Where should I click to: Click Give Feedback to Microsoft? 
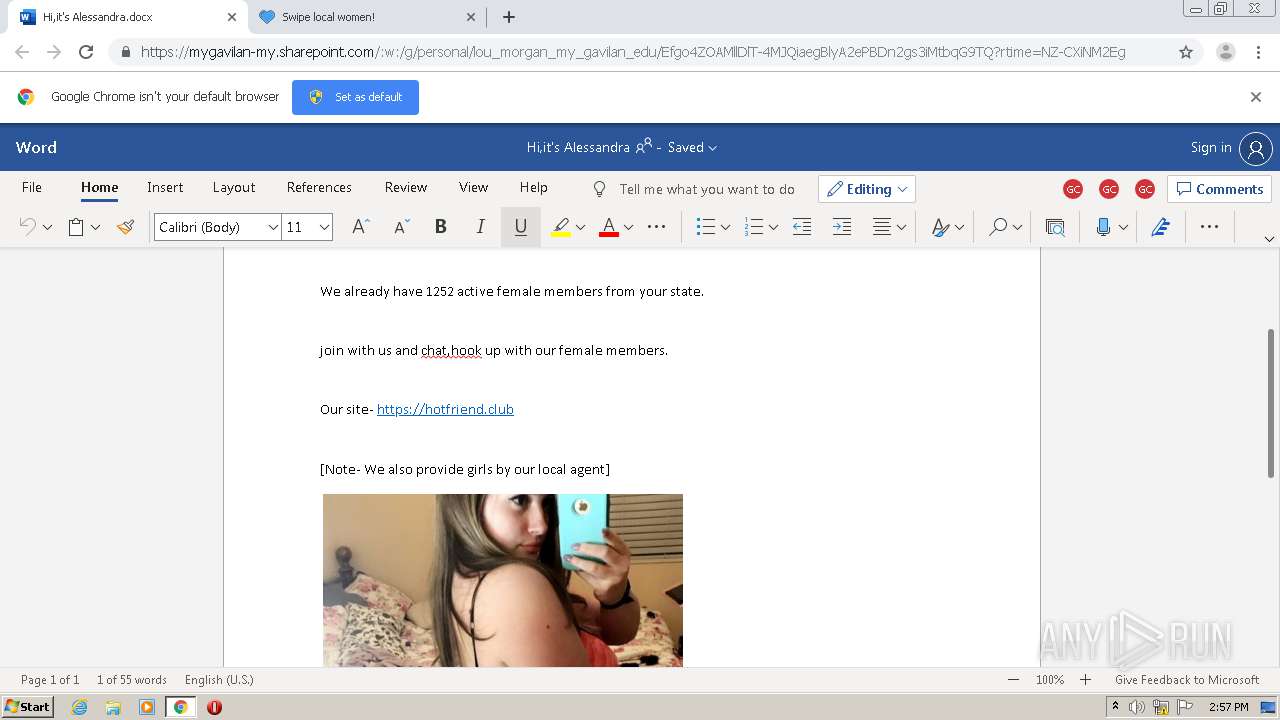click(x=1187, y=680)
